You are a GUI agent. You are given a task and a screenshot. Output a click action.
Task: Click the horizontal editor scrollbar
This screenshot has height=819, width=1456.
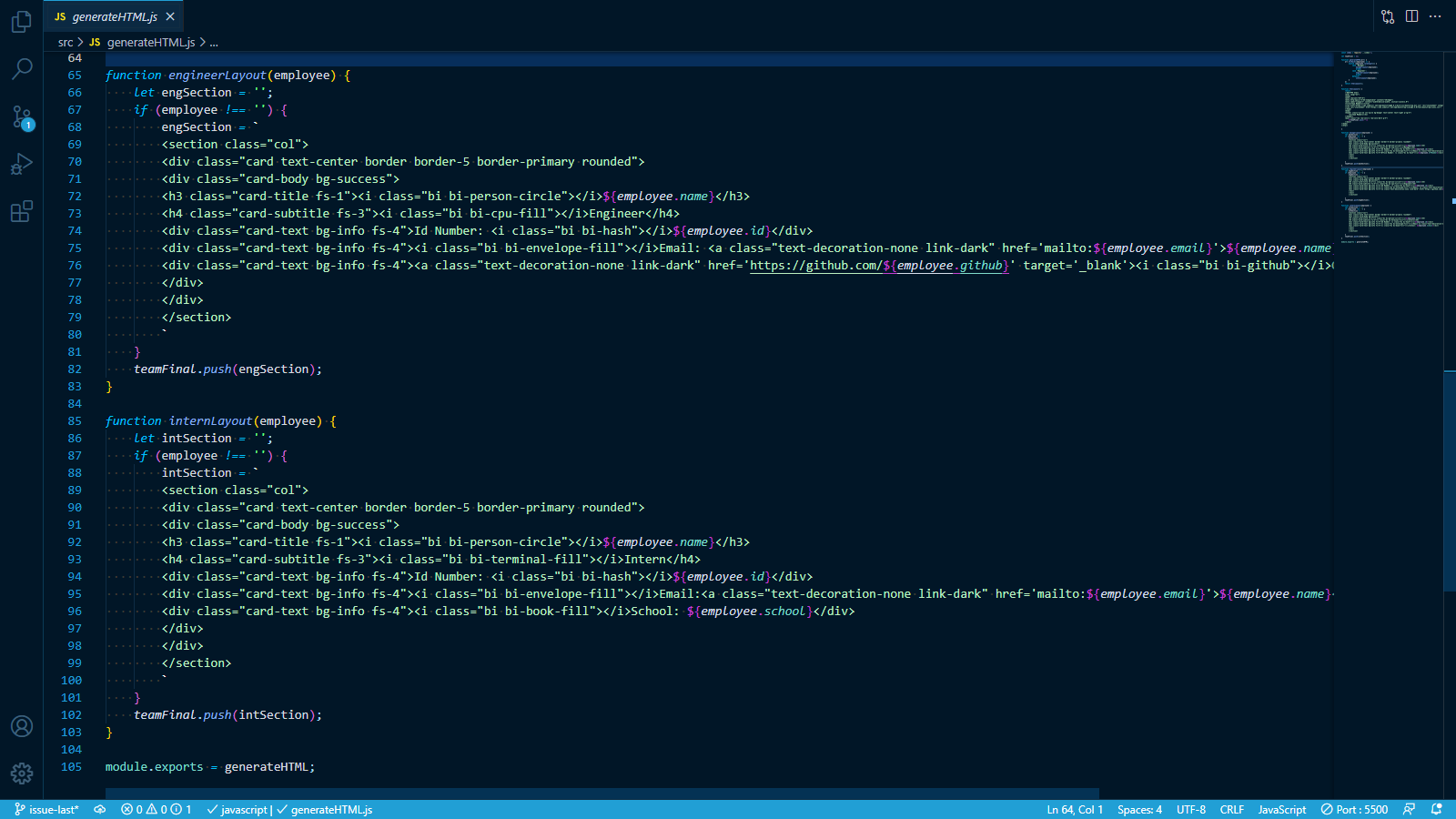pos(602,793)
